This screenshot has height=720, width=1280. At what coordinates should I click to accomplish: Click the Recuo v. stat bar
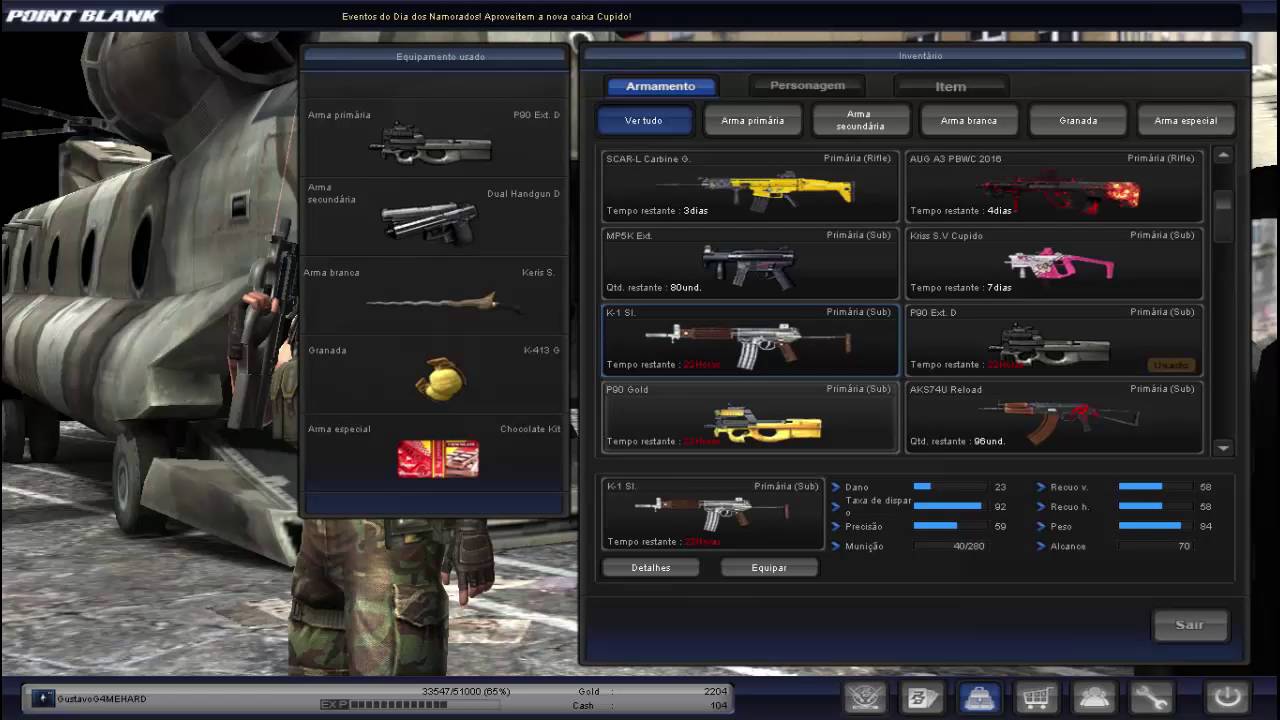[x=1154, y=486]
